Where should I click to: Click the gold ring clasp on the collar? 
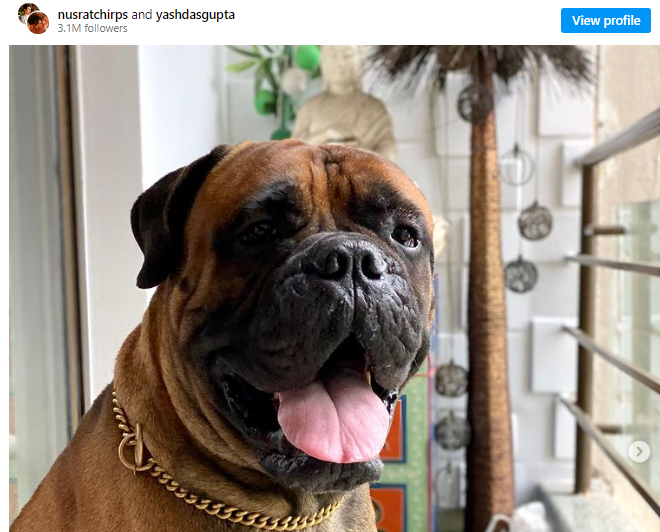point(131,450)
